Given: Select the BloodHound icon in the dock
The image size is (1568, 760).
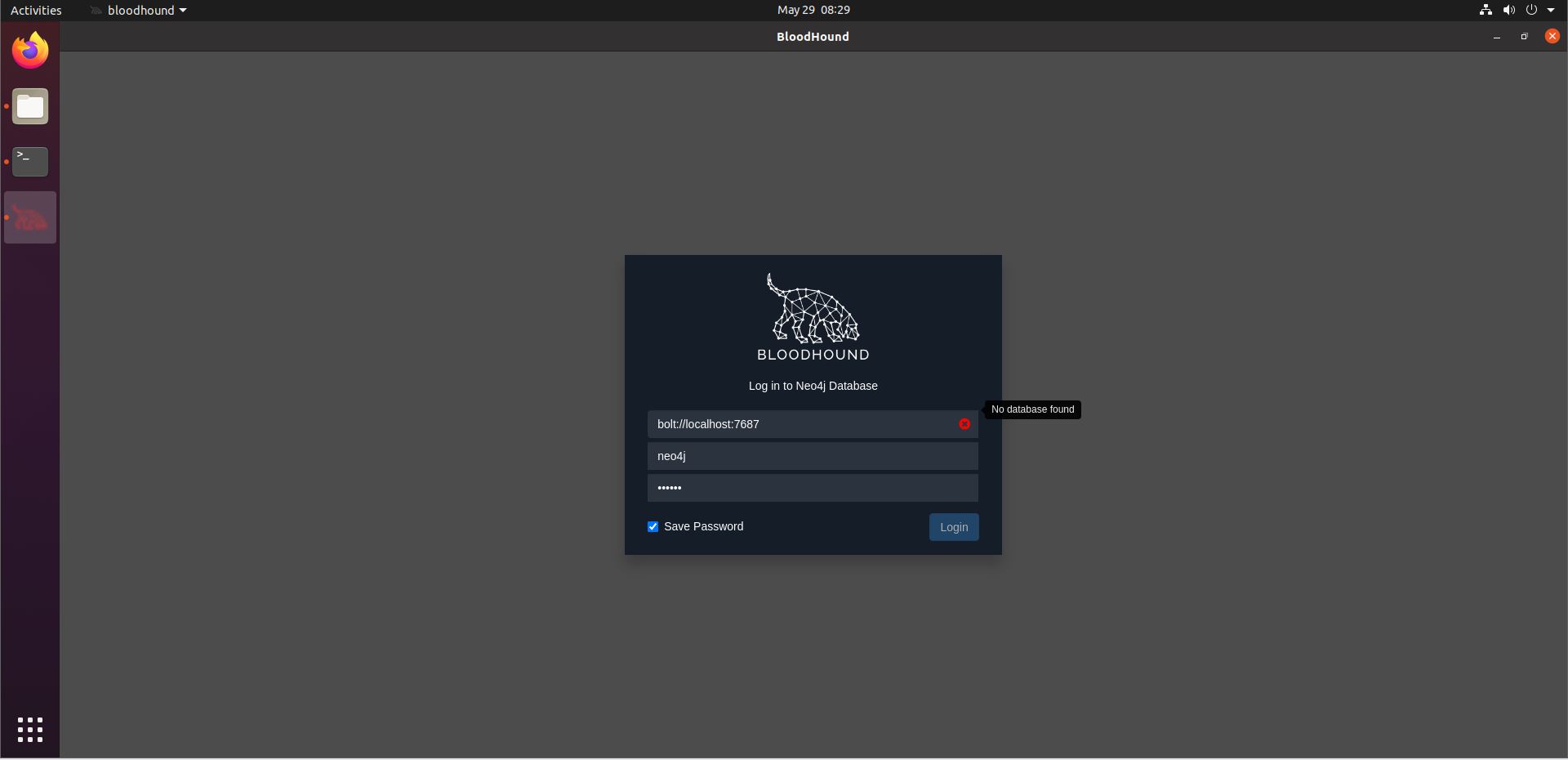Looking at the screenshot, I should [30, 217].
